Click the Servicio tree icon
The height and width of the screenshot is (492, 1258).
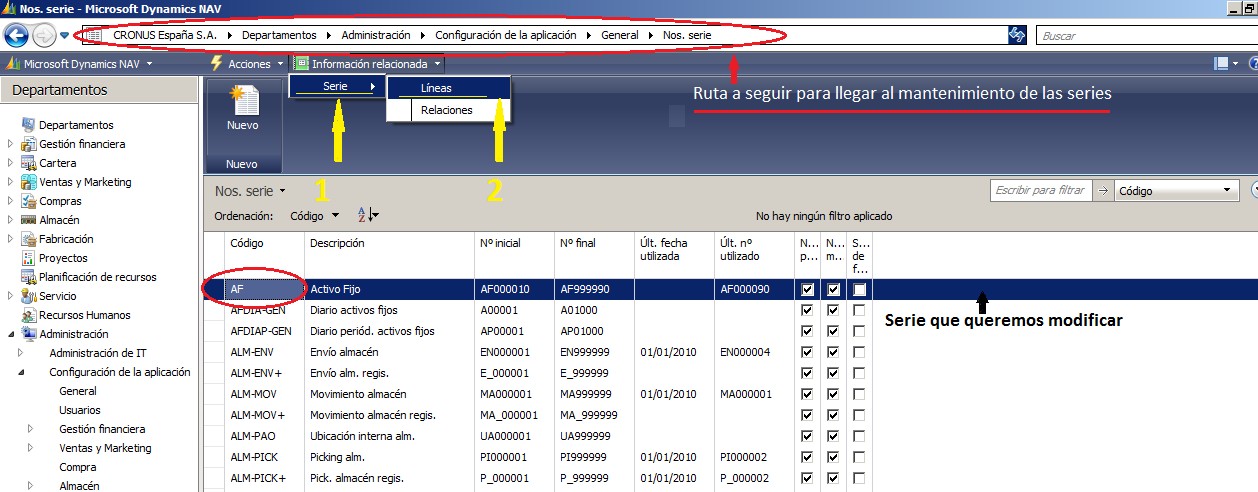coord(28,296)
